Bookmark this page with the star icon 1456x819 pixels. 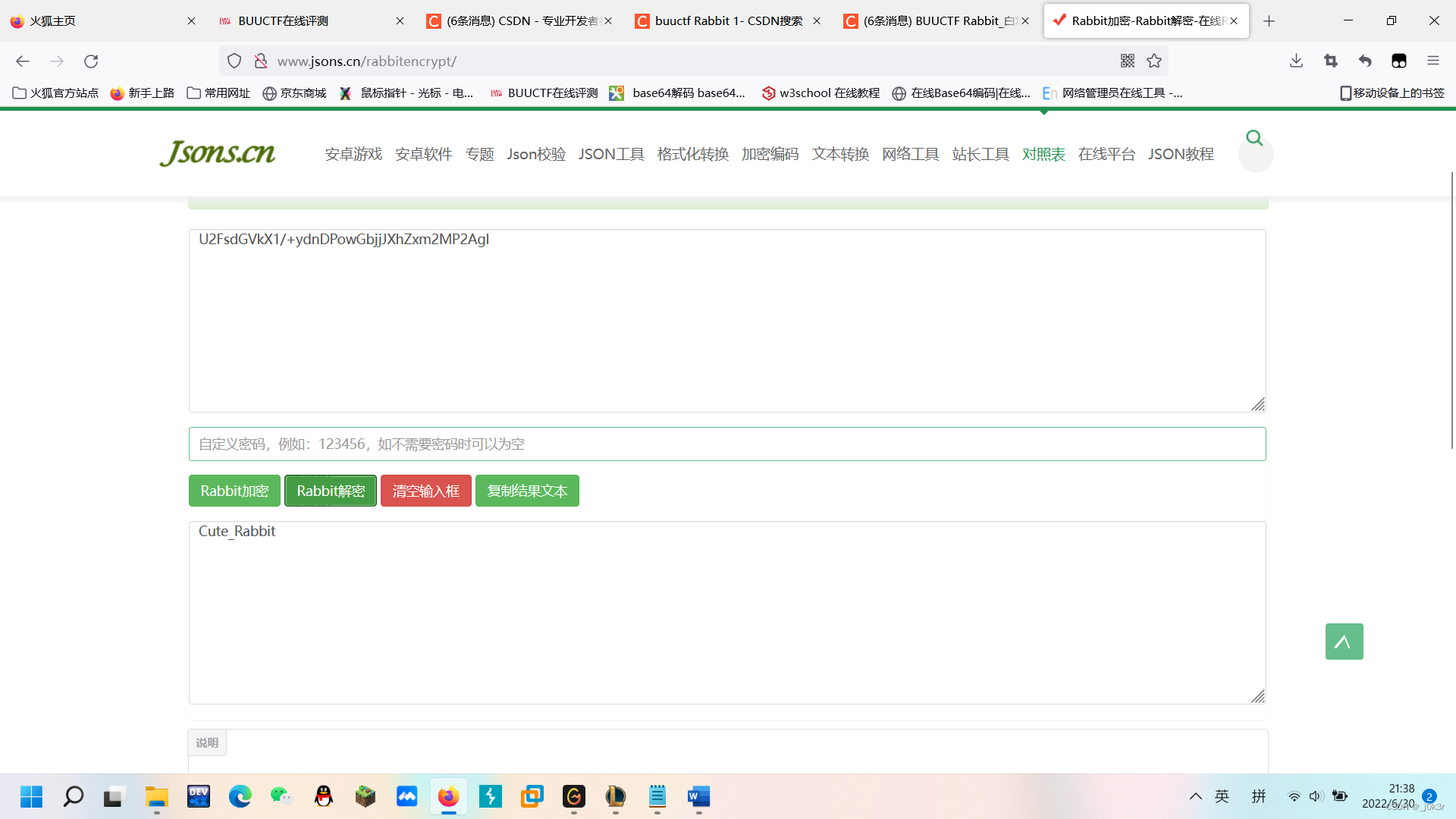(1155, 61)
